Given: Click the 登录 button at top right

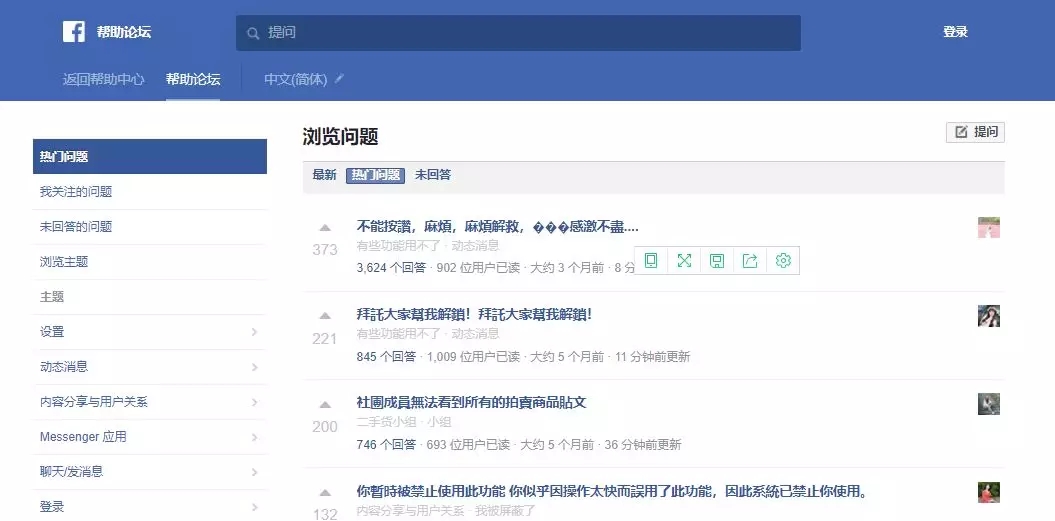Looking at the screenshot, I should pyautogui.click(x=955, y=32).
